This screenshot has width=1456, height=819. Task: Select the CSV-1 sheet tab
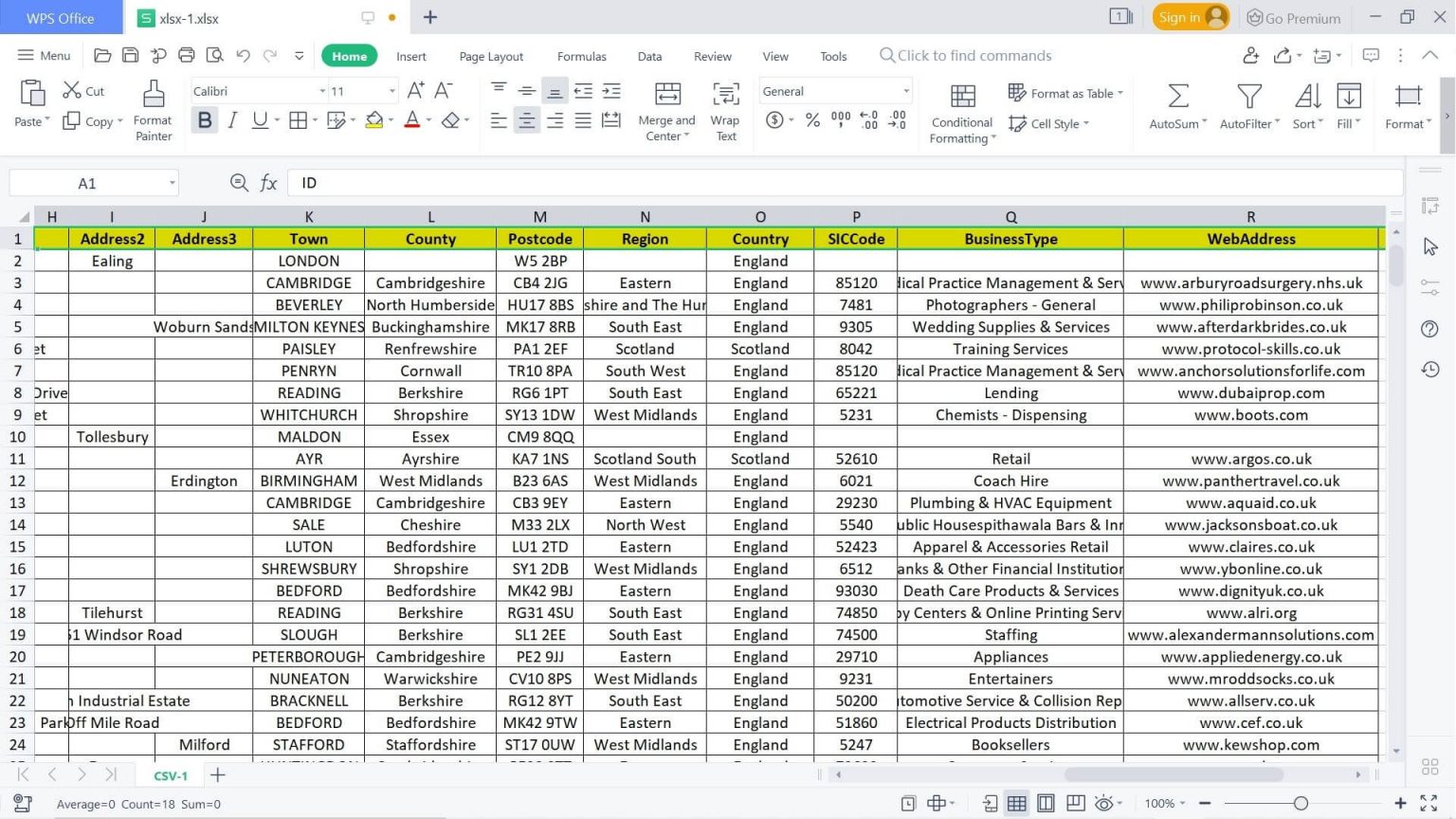click(169, 775)
